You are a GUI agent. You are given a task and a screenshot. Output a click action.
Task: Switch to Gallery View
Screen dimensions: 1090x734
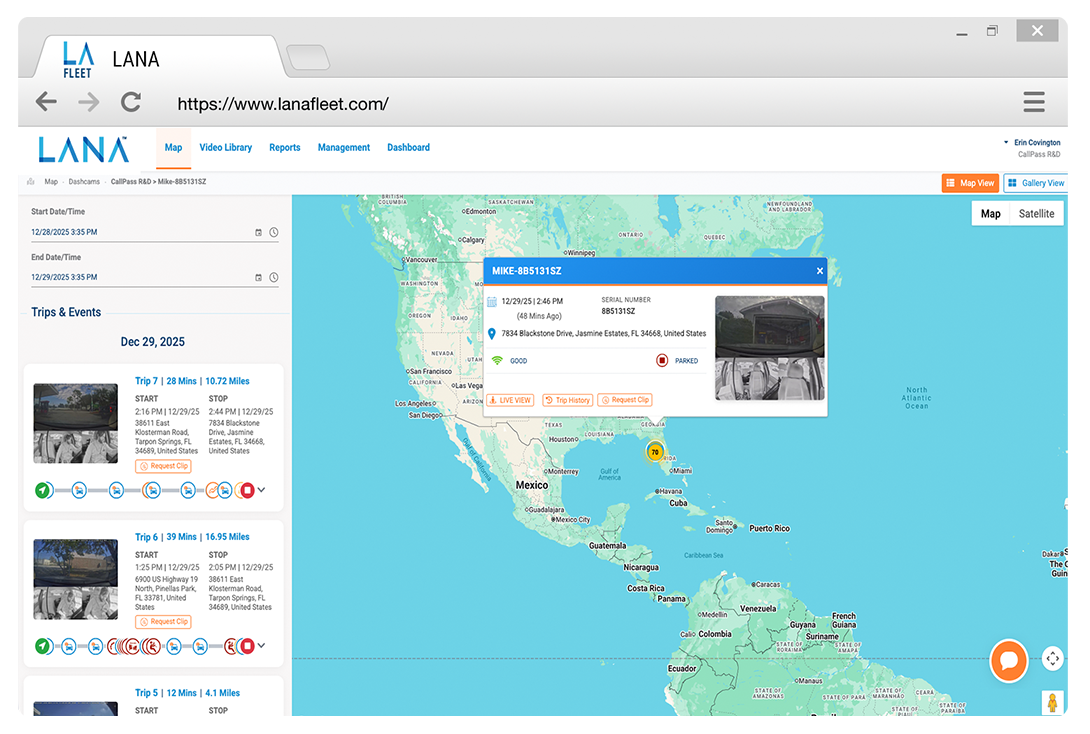[x=1036, y=183]
